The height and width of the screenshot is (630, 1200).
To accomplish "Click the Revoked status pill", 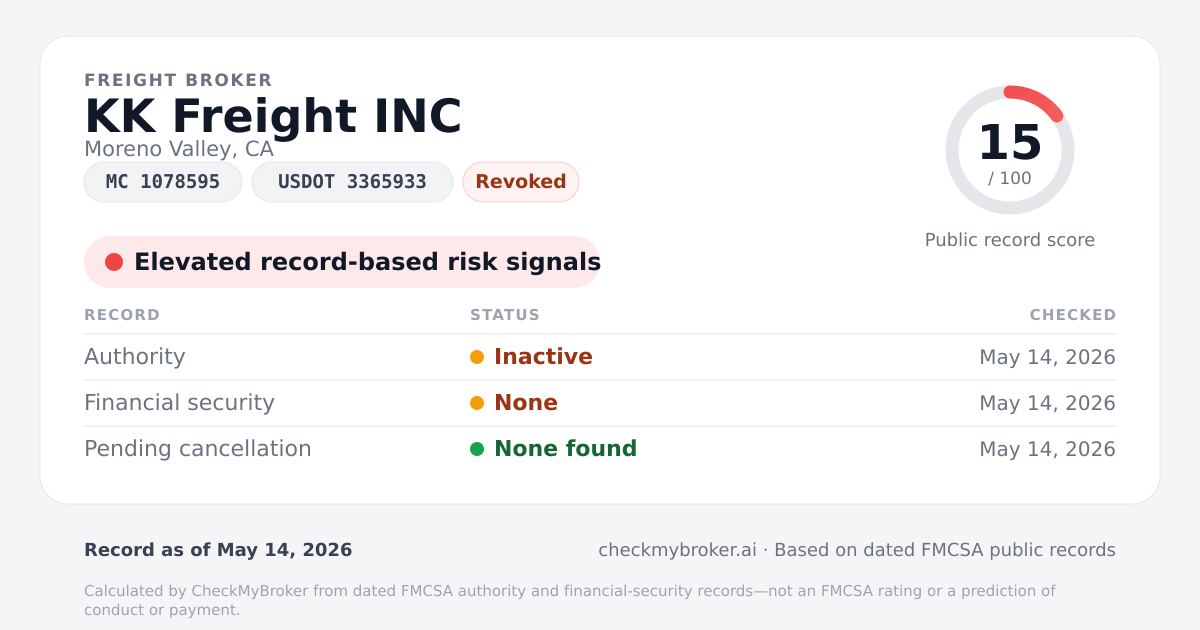I will click(x=521, y=182).
